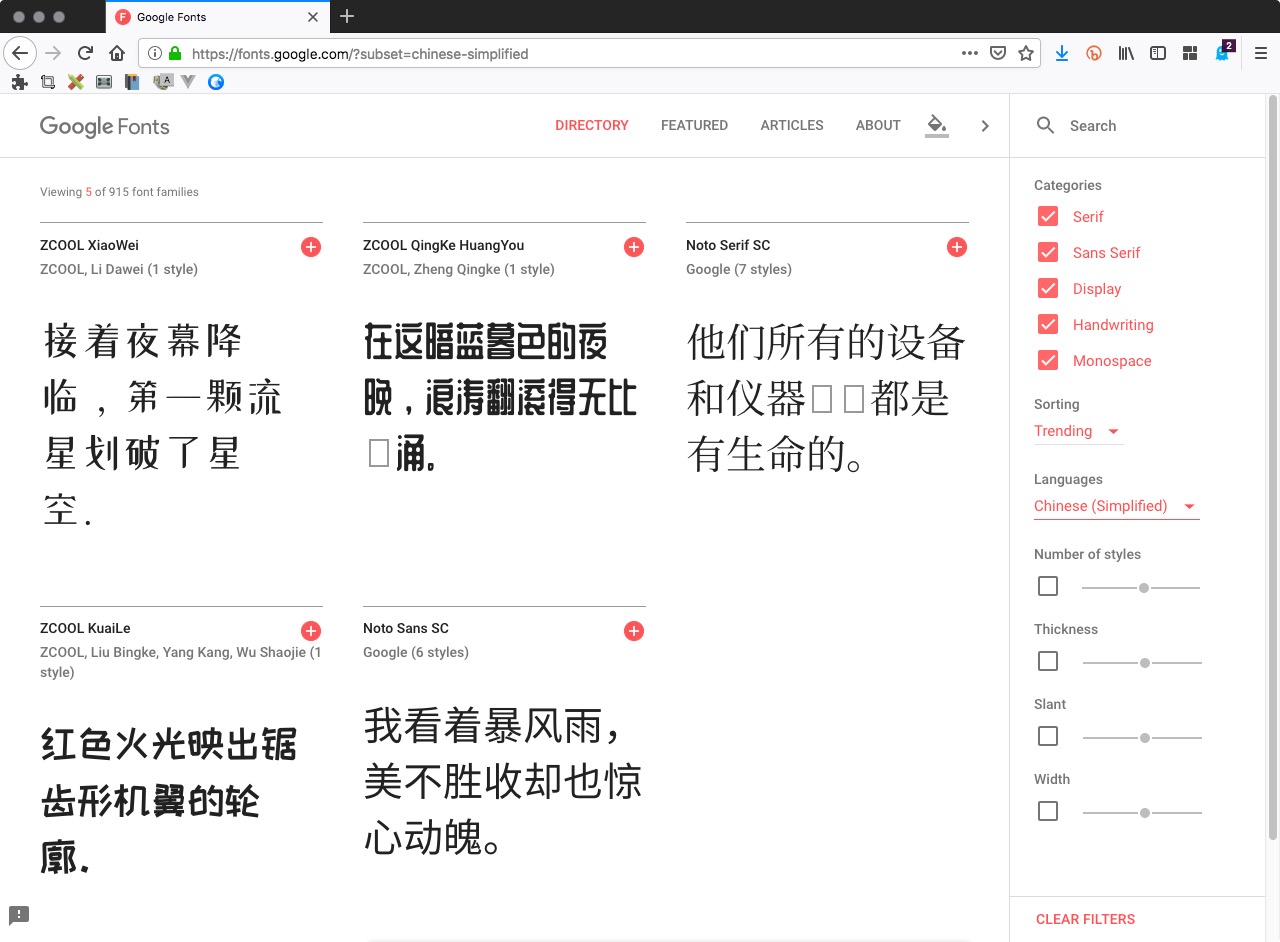Enable the Number of styles filter
The image size is (1280, 942).
(1048, 586)
